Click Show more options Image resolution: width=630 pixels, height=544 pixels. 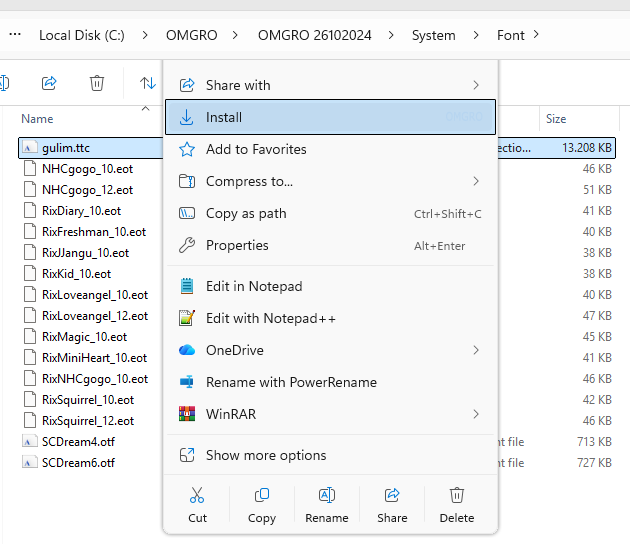point(265,455)
